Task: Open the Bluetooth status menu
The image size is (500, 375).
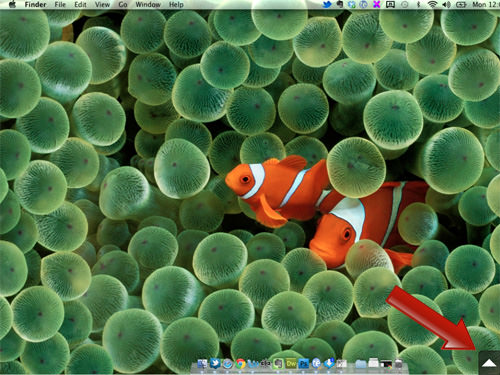Action: point(419,4)
